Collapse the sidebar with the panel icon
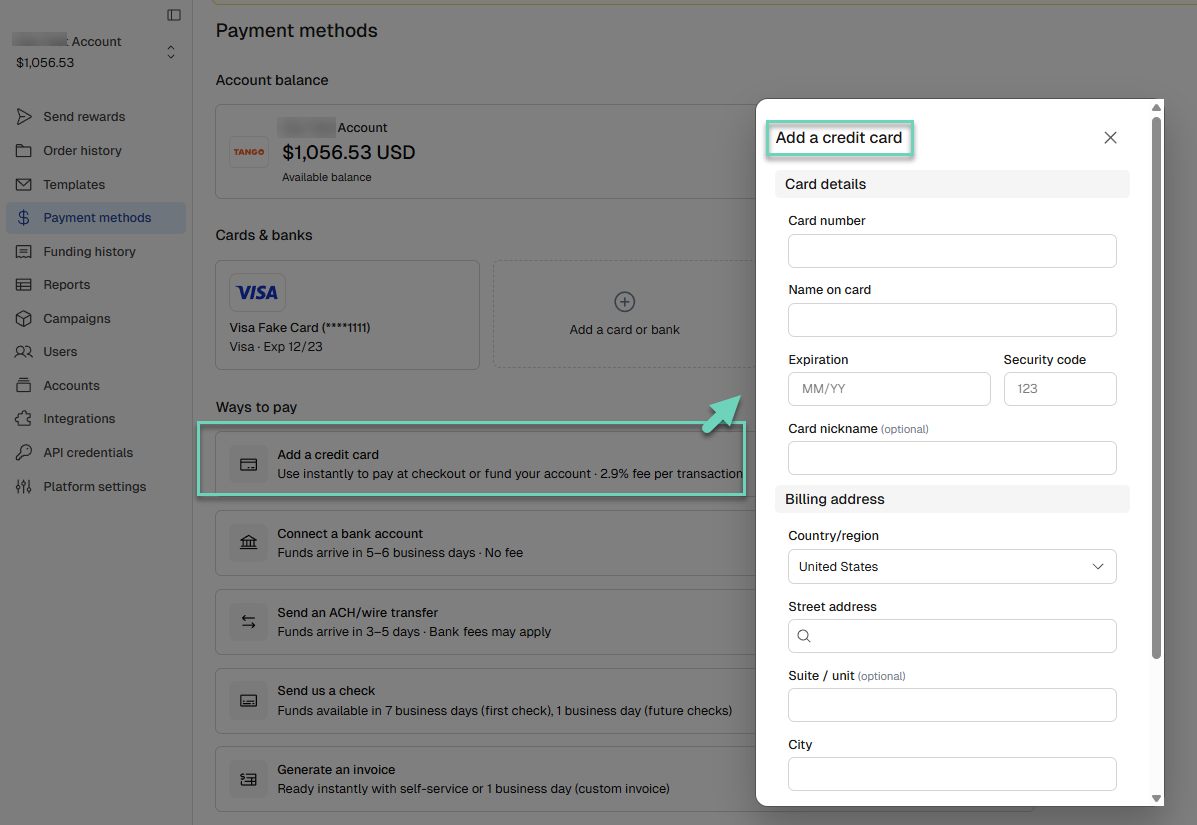The image size is (1197, 825). (174, 15)
